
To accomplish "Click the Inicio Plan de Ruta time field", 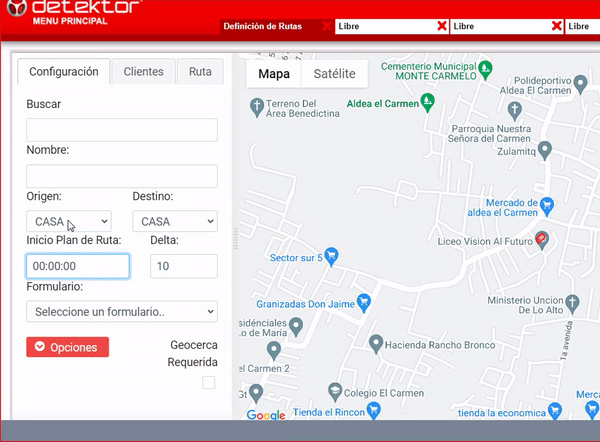I will click(78, 266).
